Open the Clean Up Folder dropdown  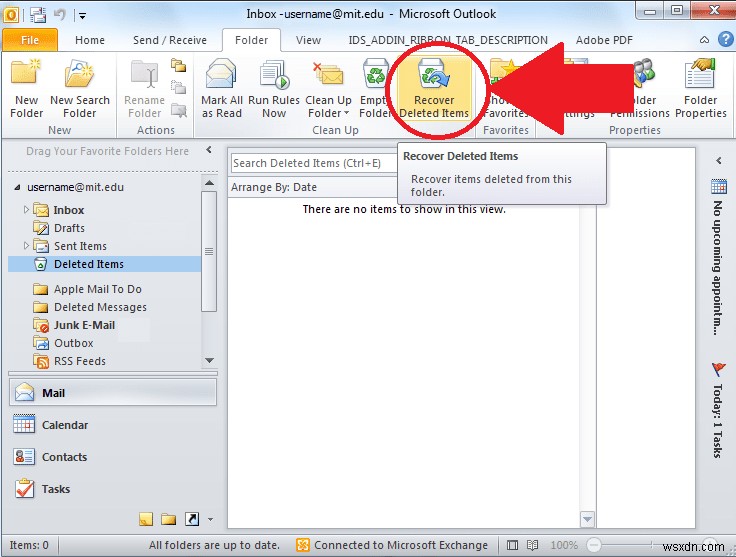tap(328, 89)
